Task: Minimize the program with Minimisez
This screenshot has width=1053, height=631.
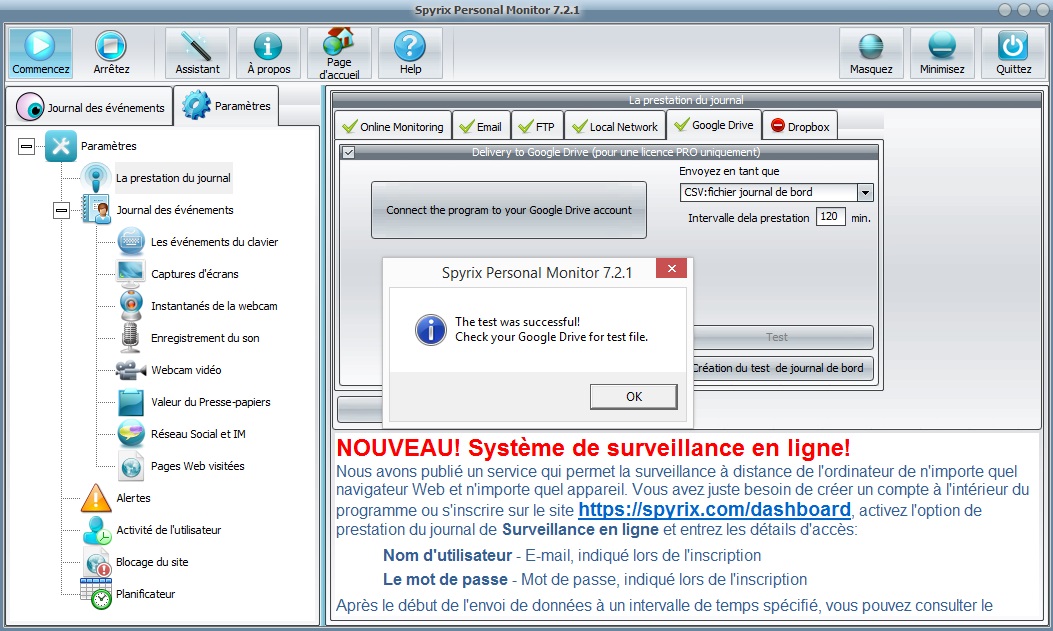Action: (x=942, y=53)
